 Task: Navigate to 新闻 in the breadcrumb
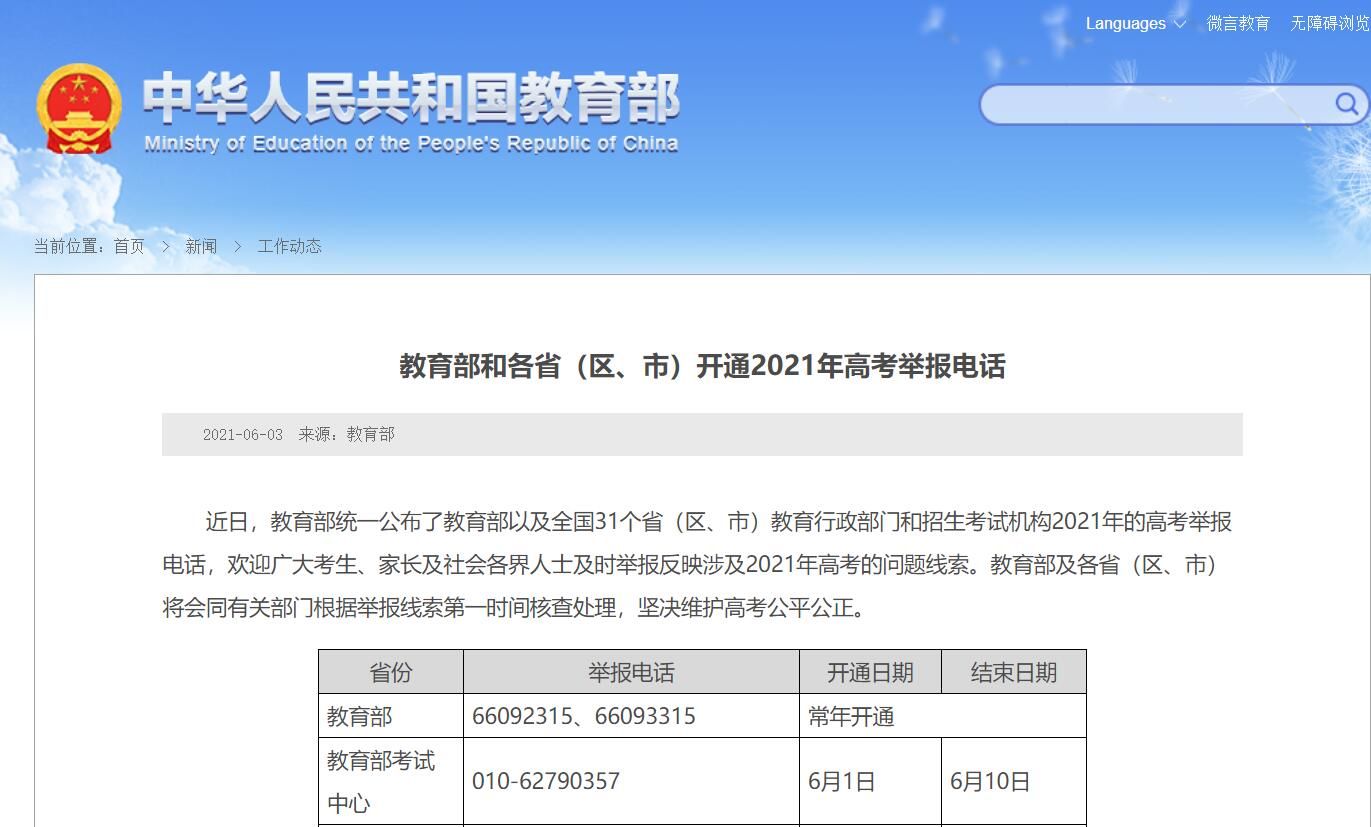pyautogui.click(x=201, y=246)
